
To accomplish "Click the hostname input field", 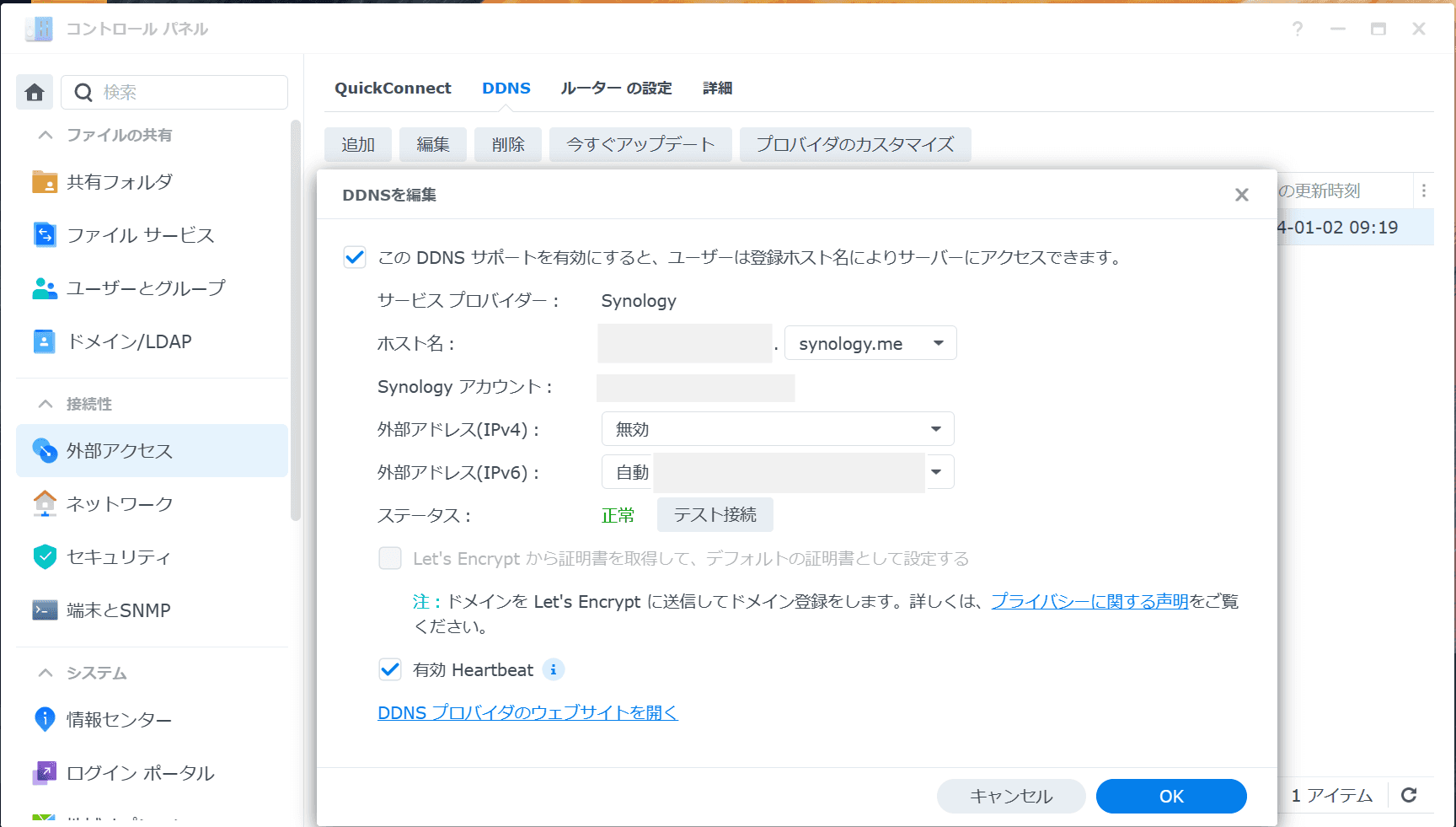I will pos(684,343).
